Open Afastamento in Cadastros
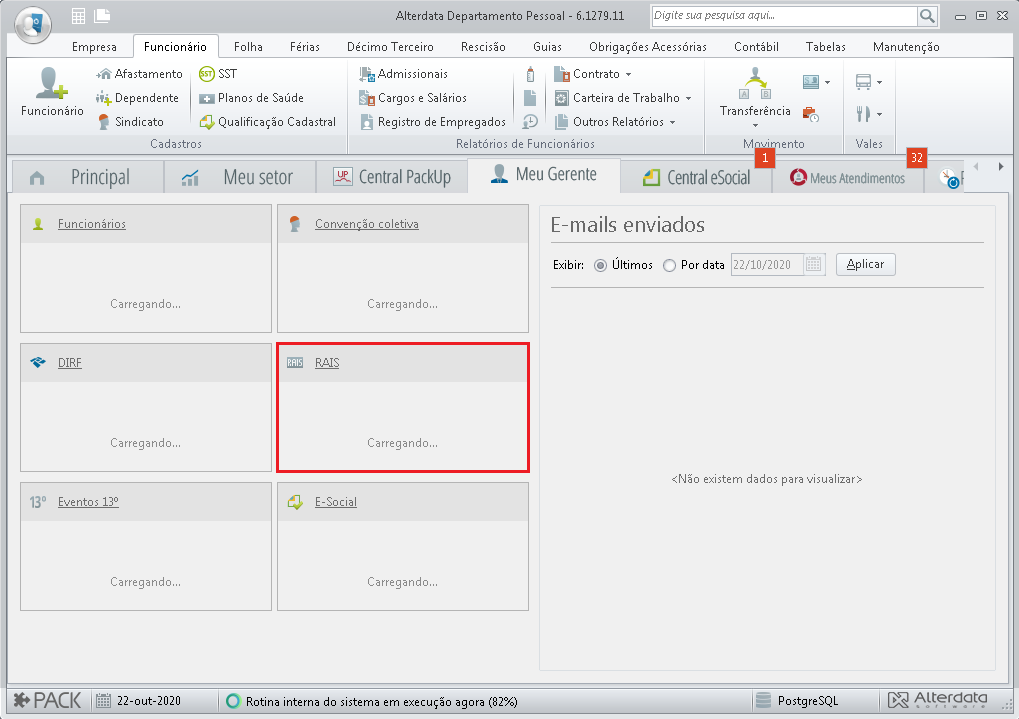The height and width of the screenshot is (719, 1019). (x=139, y=74)
